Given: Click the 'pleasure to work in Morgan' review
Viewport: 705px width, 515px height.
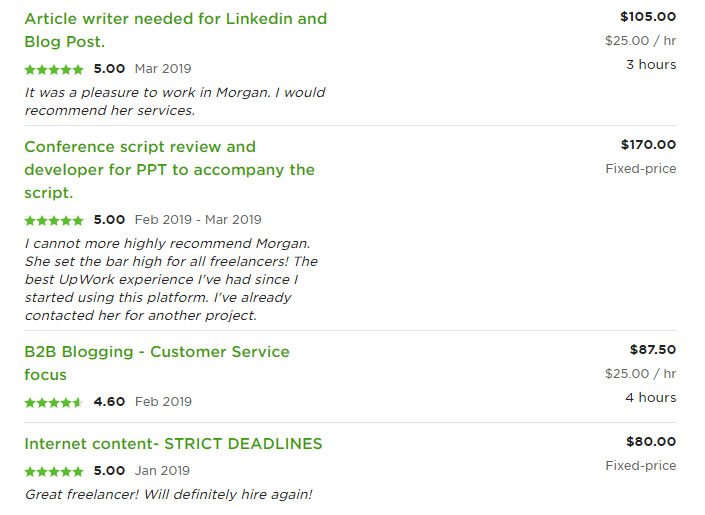Looking at the screenshot, I should pos(174,101).
